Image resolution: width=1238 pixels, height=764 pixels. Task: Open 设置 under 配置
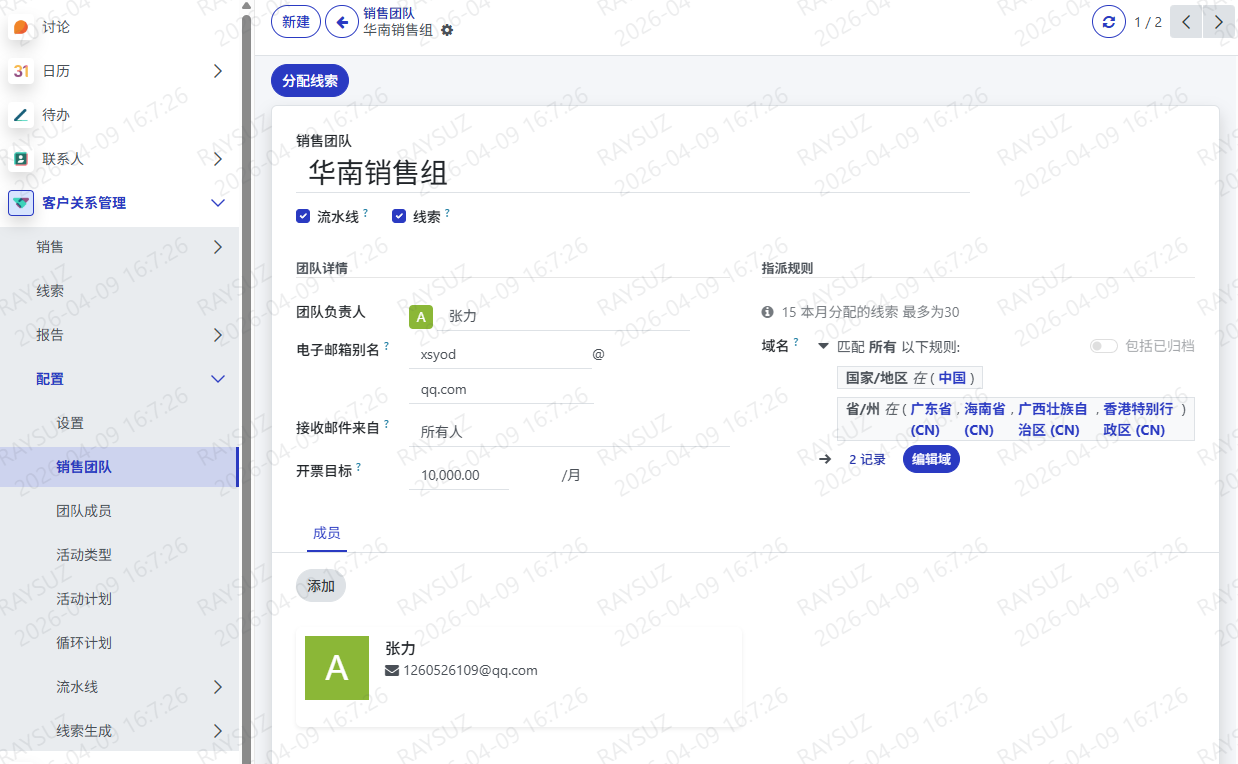coord(118,423)
